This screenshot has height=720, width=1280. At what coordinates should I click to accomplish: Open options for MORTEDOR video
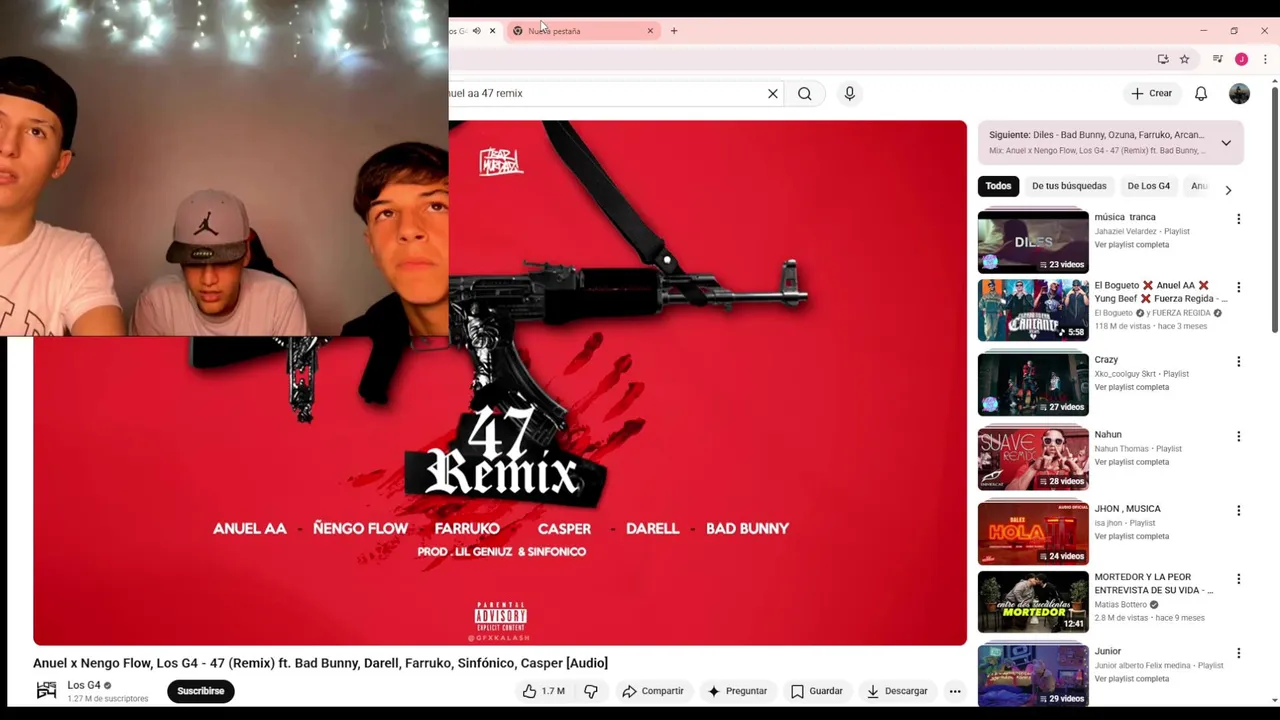(1238, 579)
